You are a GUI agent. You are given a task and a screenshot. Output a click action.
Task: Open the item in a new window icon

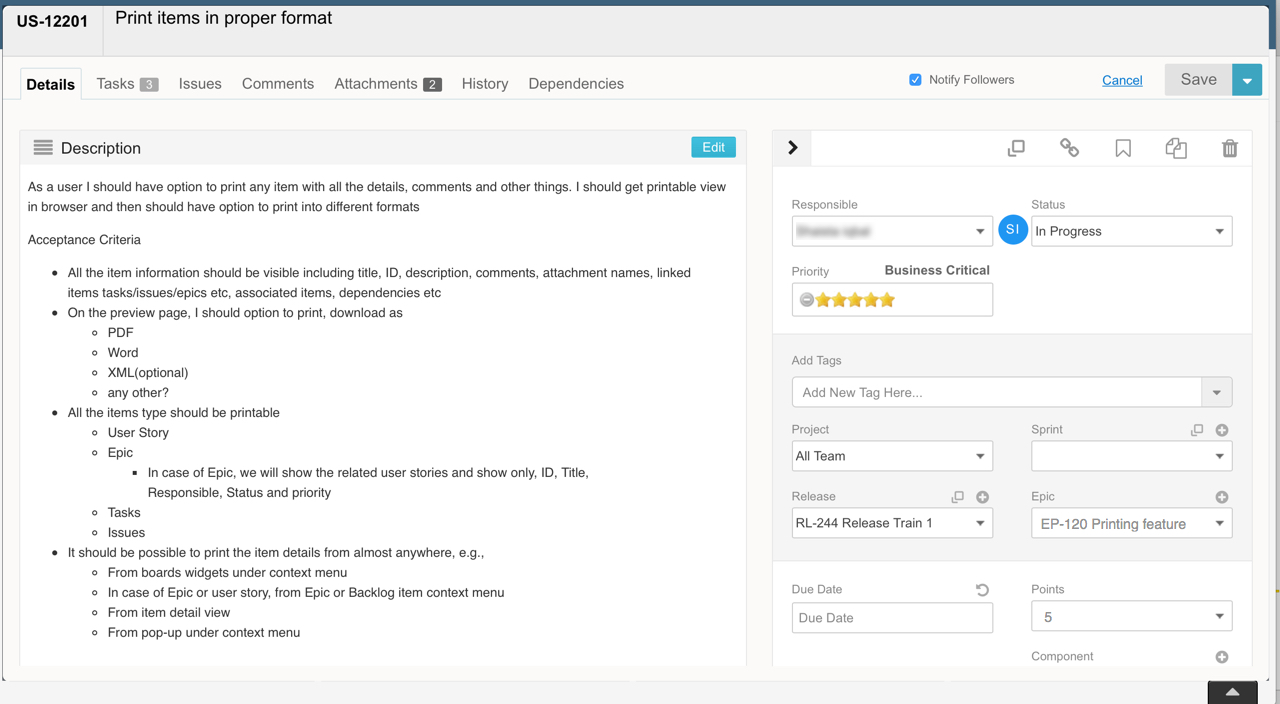[x=1016, y=147]
